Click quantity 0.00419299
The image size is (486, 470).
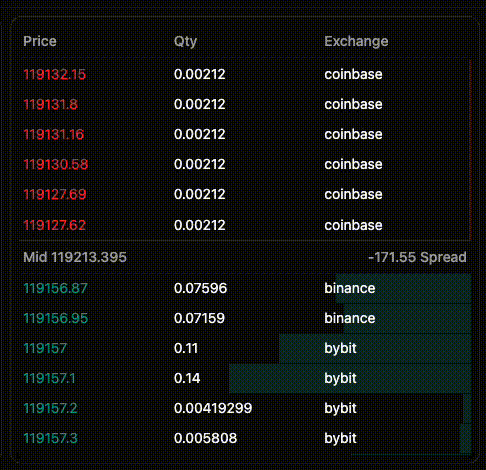click(213, 408)
